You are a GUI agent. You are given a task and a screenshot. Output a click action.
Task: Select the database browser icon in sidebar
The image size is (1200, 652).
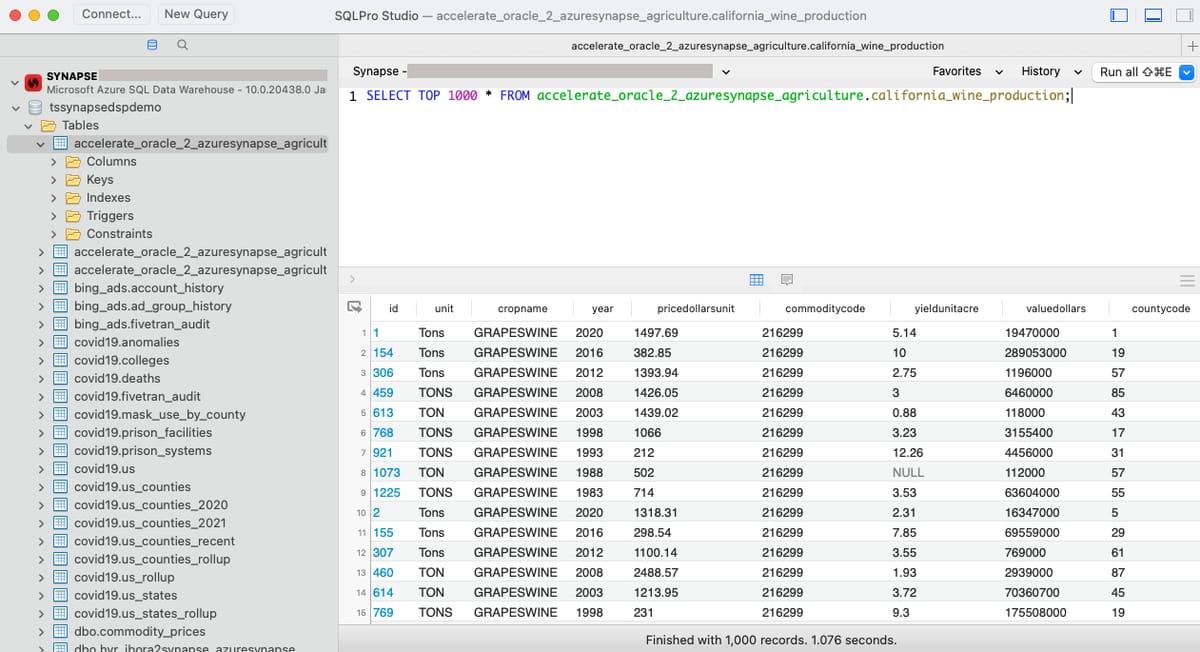pyautogui.click(x=153, y=45)
